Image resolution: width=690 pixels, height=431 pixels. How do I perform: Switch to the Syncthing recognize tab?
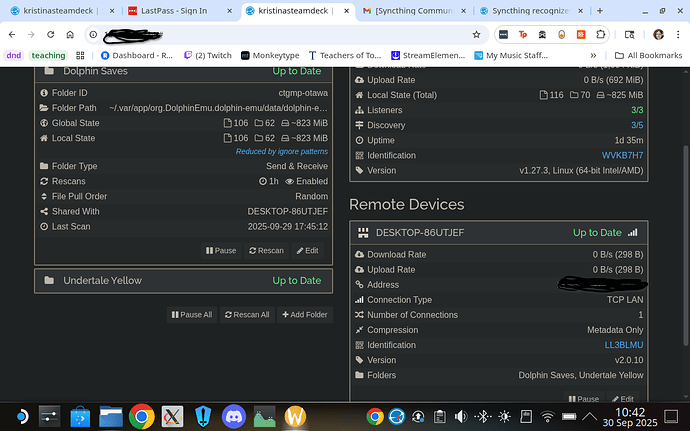532,11
